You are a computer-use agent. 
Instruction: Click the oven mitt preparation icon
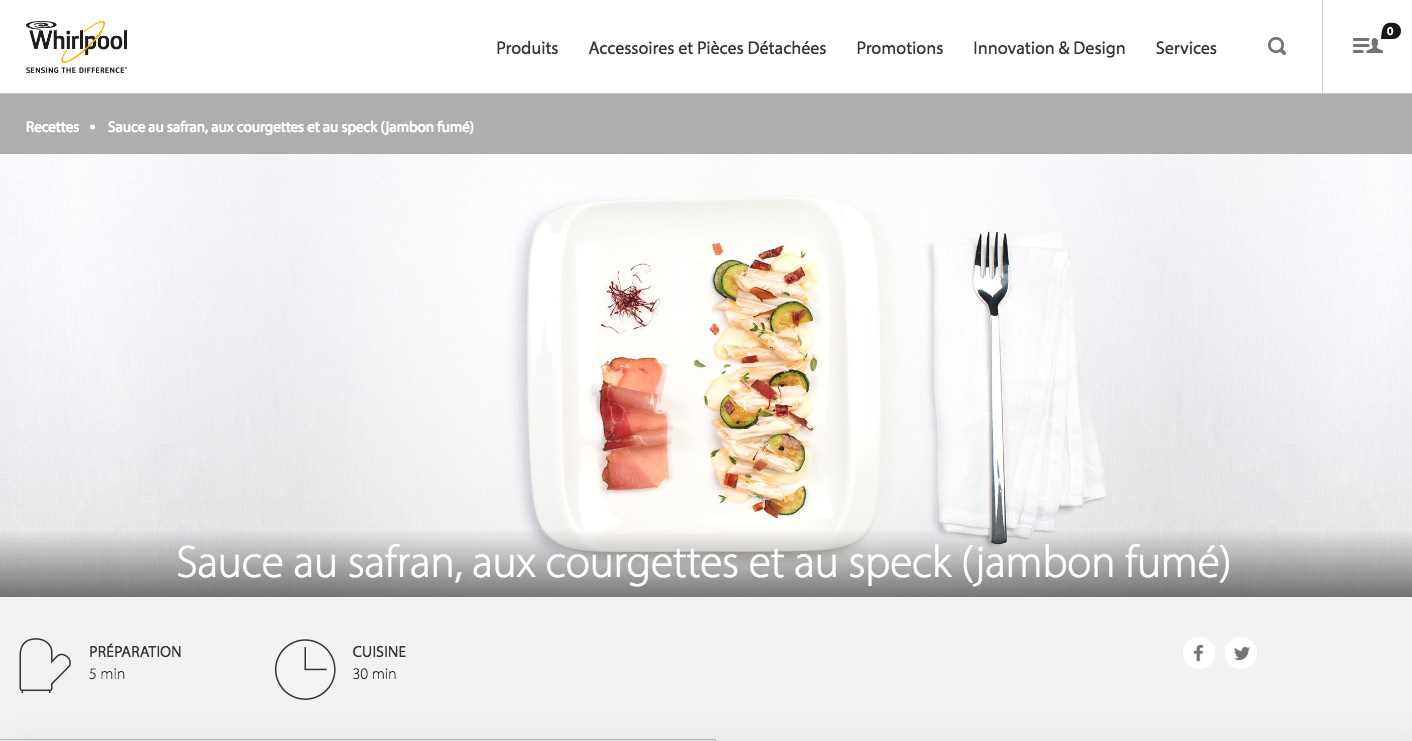click(45, 666)
